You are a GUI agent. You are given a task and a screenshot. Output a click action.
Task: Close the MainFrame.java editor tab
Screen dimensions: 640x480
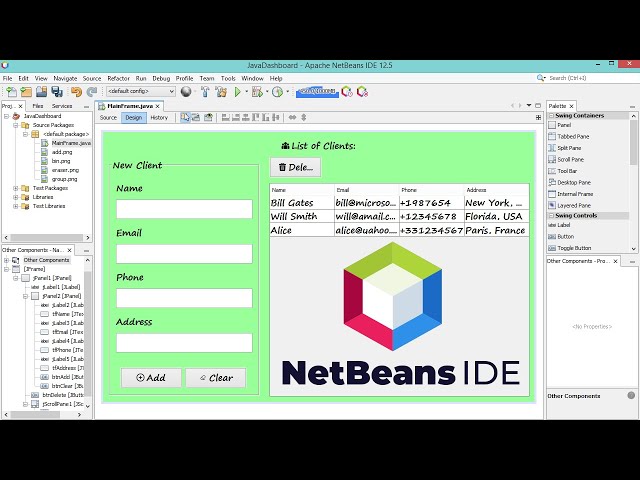point(158,106)
